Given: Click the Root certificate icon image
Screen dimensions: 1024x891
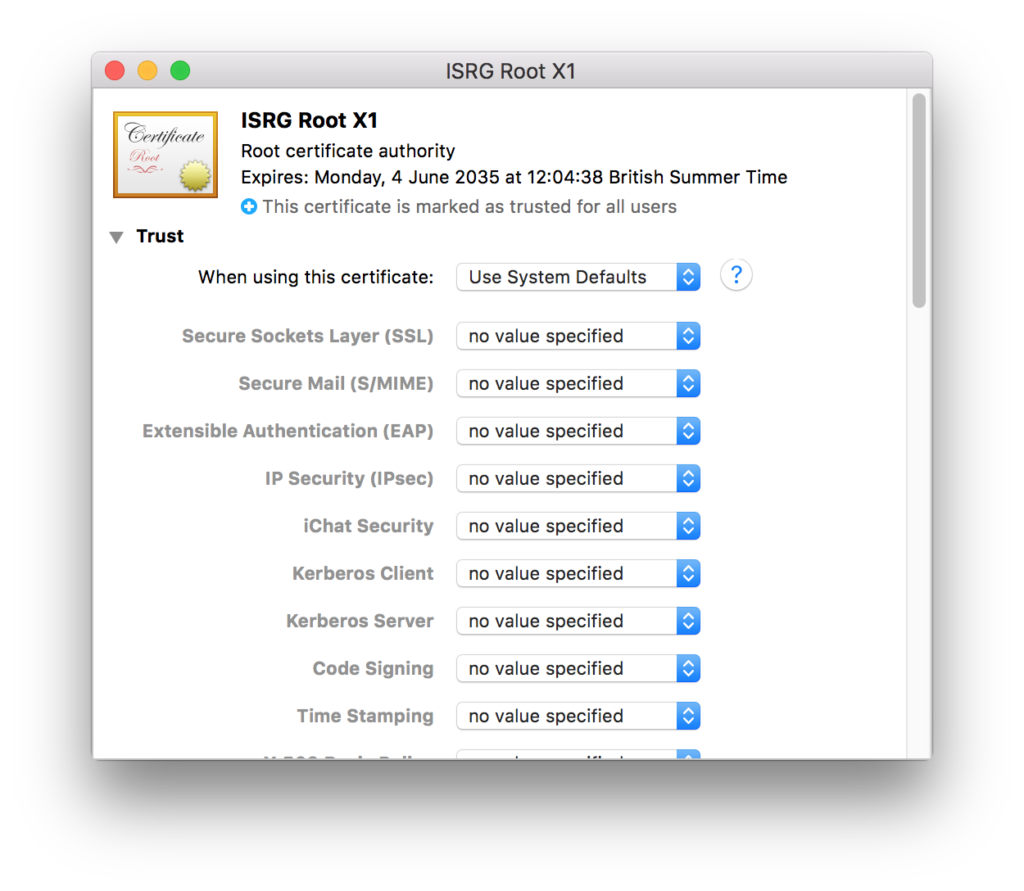Looking at the screenshot, I should 165,155.
